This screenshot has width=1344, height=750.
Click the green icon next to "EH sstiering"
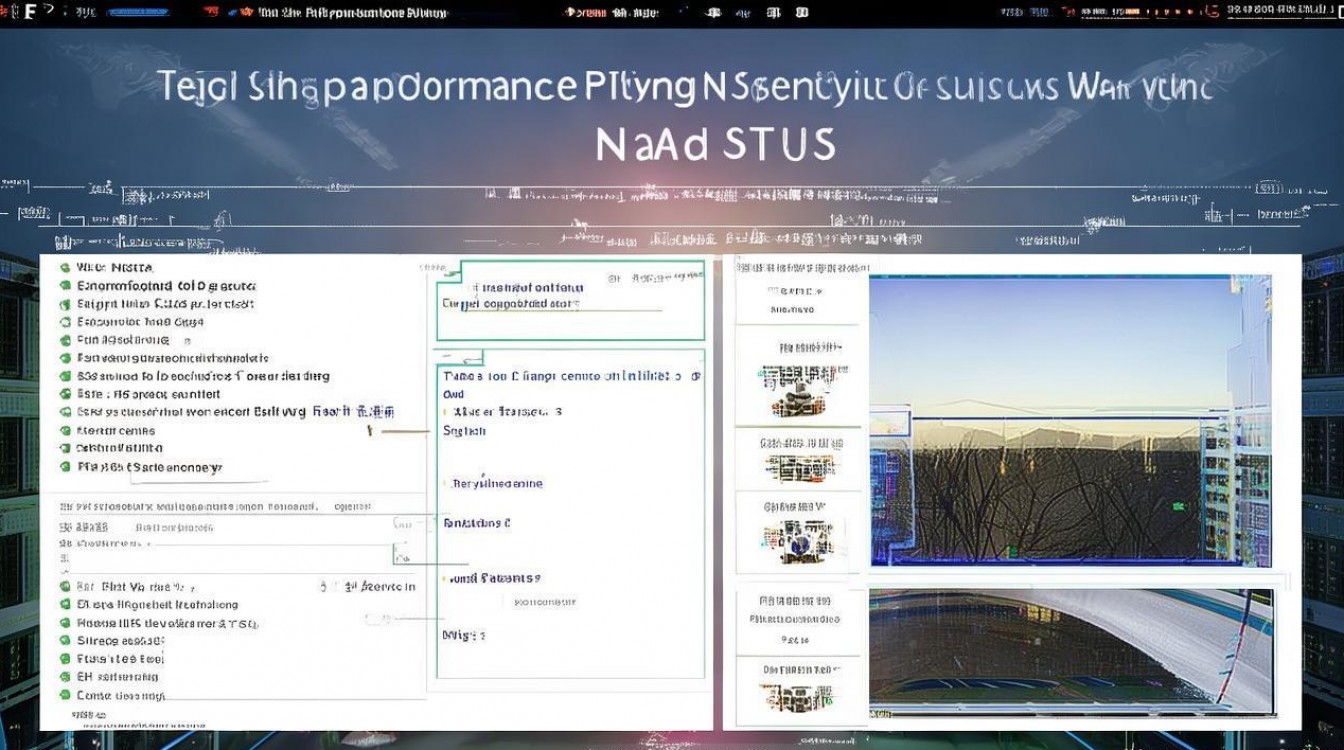(65, 677)
